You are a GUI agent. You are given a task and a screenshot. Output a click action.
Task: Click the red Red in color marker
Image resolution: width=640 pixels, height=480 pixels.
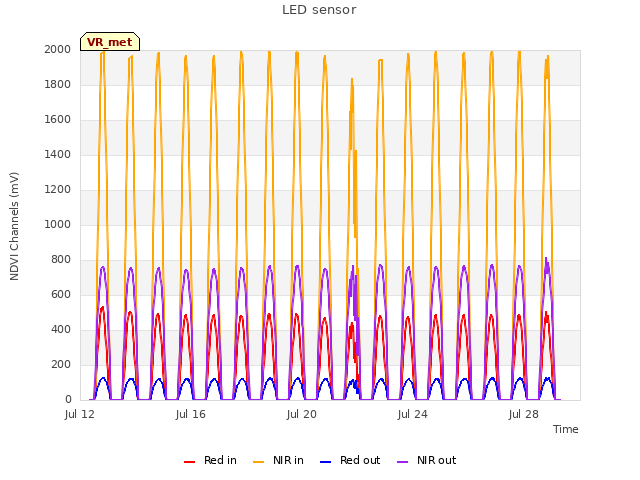click(x=189, y=462)
